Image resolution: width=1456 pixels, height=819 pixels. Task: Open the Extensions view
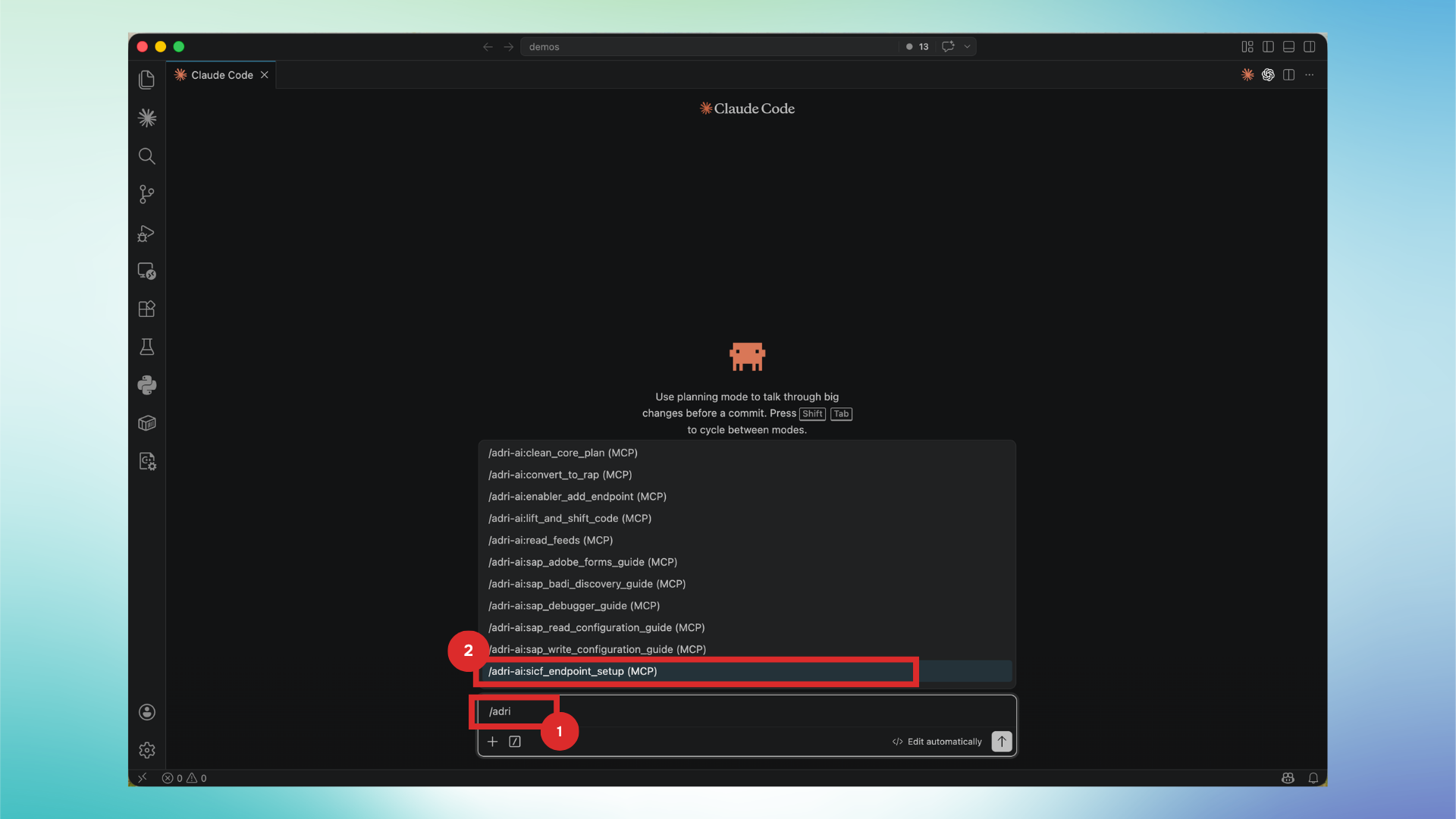146,309
